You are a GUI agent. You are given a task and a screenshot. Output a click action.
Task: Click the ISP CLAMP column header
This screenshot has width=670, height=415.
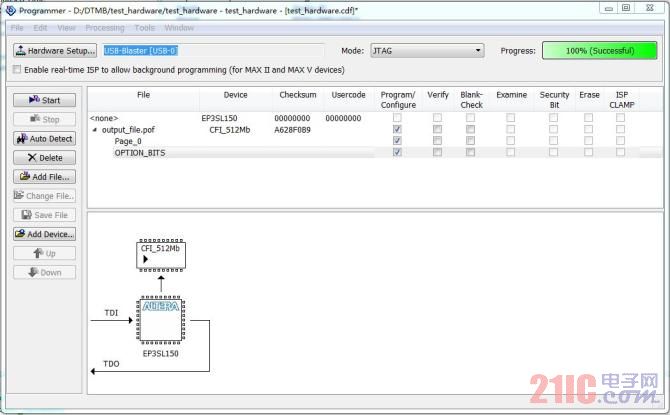click(622, 100)
